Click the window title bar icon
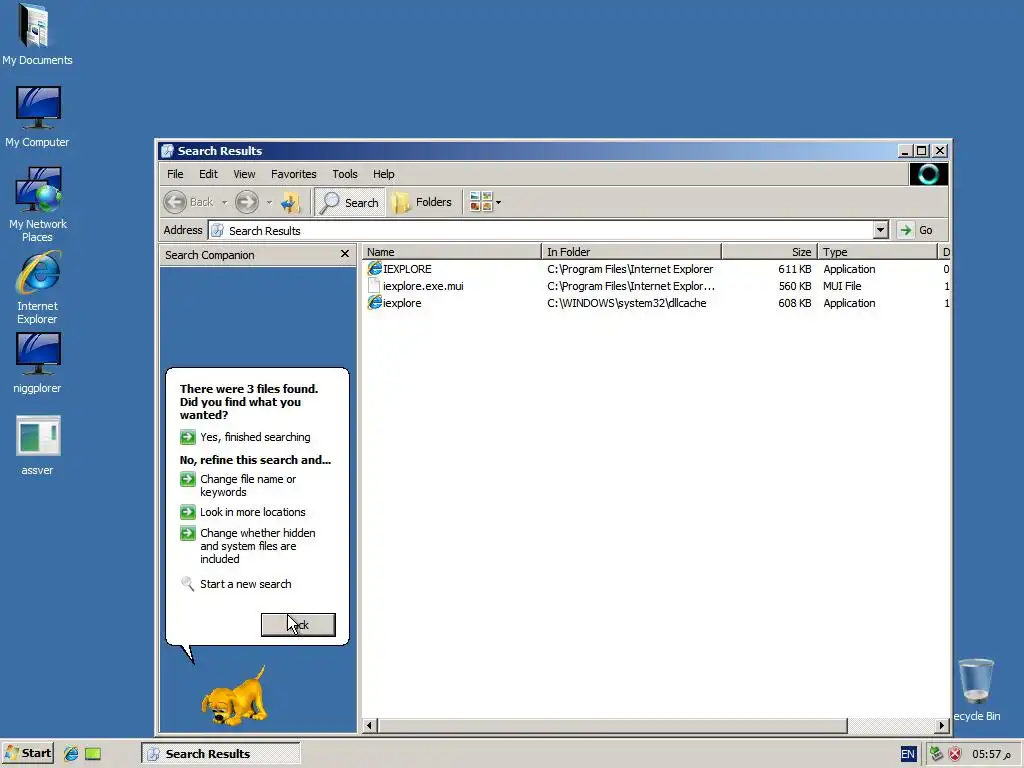Image resolution: width=1024 pixels, height=768 pixels. [167, 151]
